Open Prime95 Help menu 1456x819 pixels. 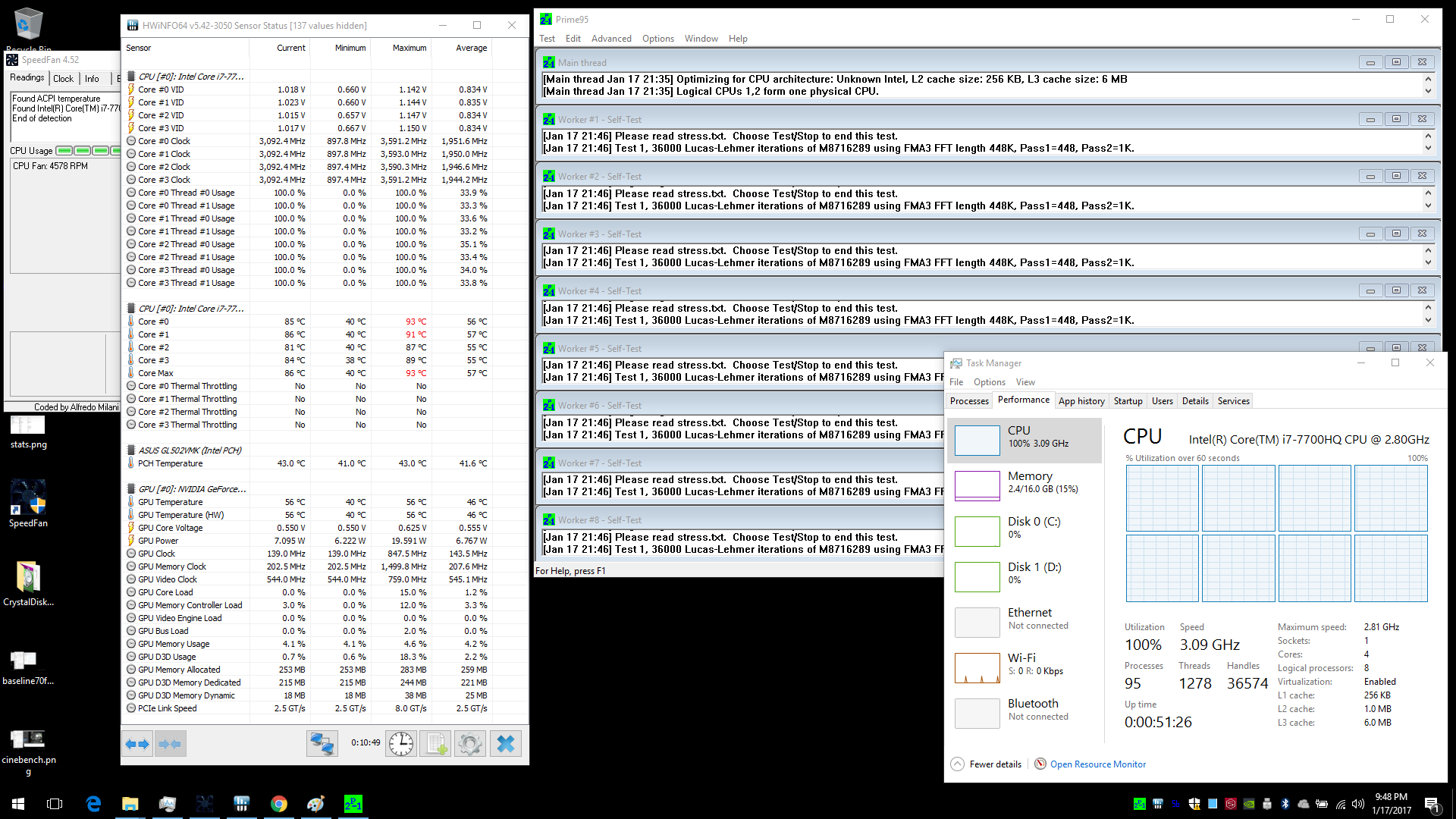click(738, 39)
